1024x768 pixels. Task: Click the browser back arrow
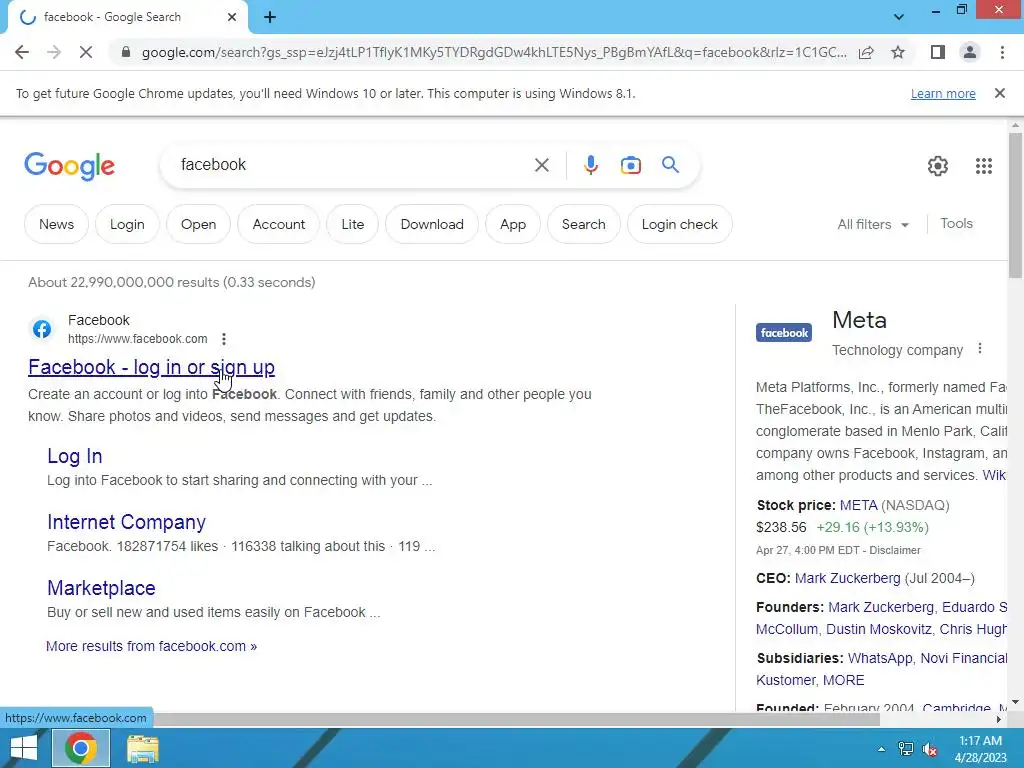click(x=22, y=52)
